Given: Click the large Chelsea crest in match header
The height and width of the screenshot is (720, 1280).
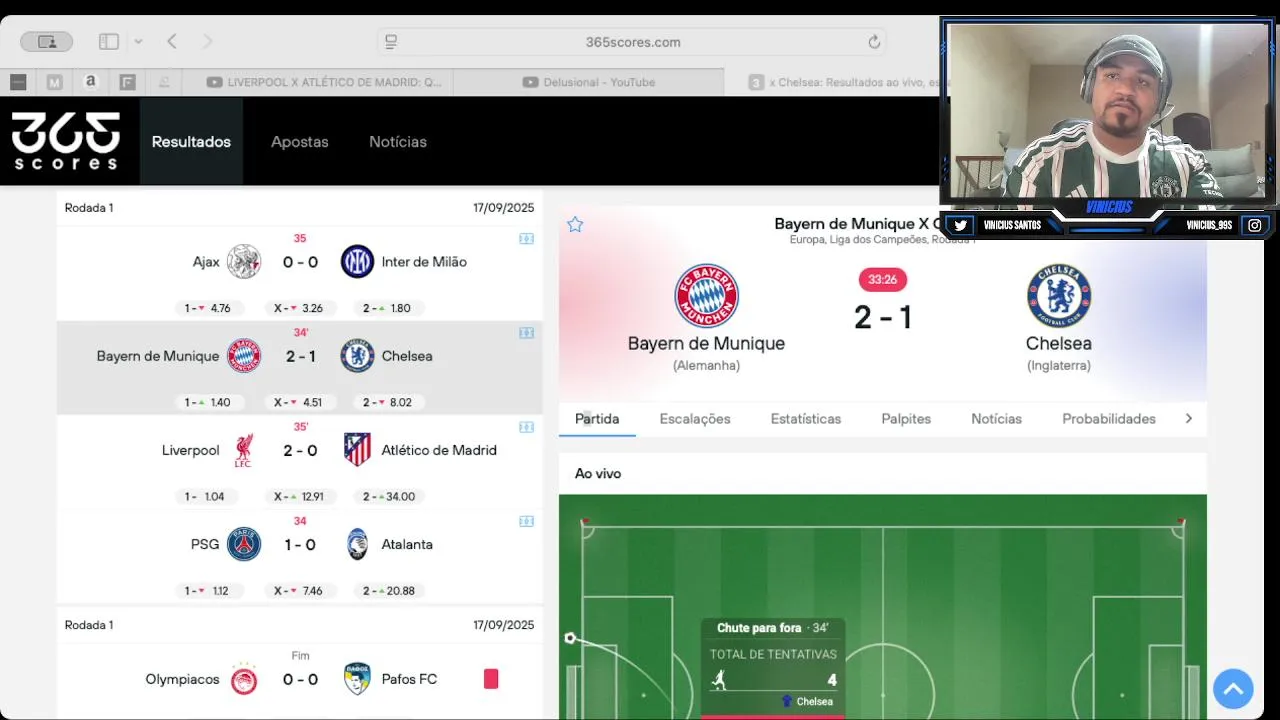Looking at the screenshot, I should 1059,296.
